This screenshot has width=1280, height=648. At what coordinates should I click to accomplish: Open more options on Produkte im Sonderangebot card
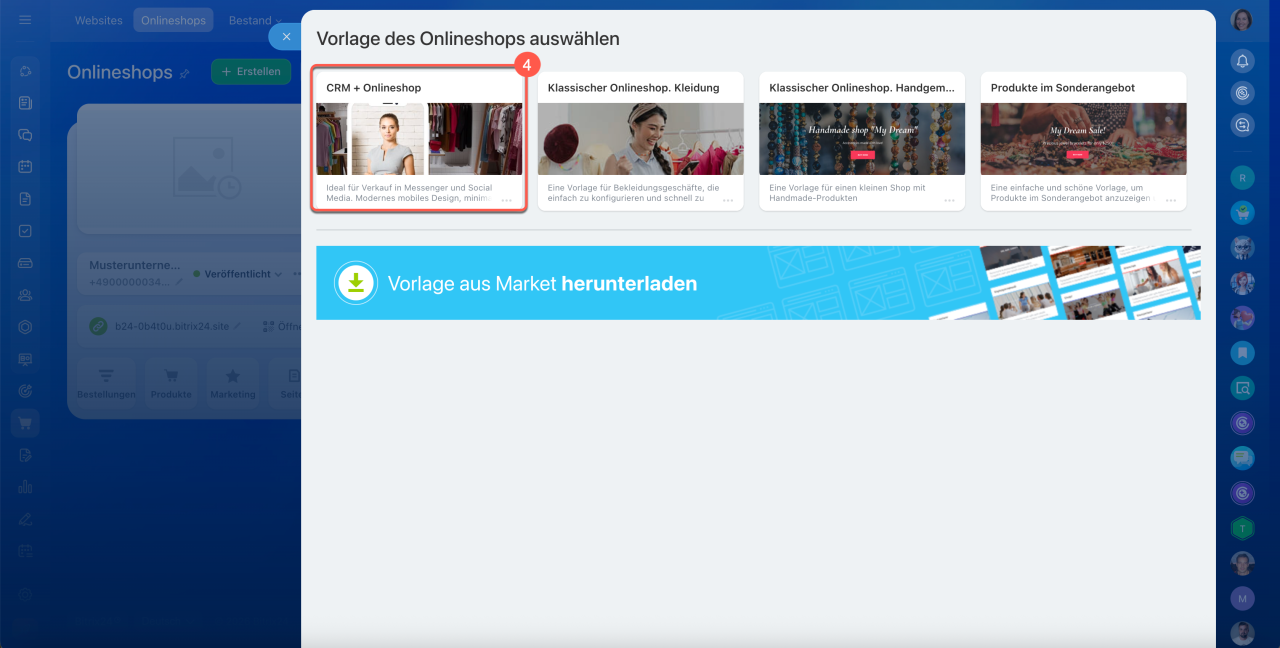[1171, 201]
